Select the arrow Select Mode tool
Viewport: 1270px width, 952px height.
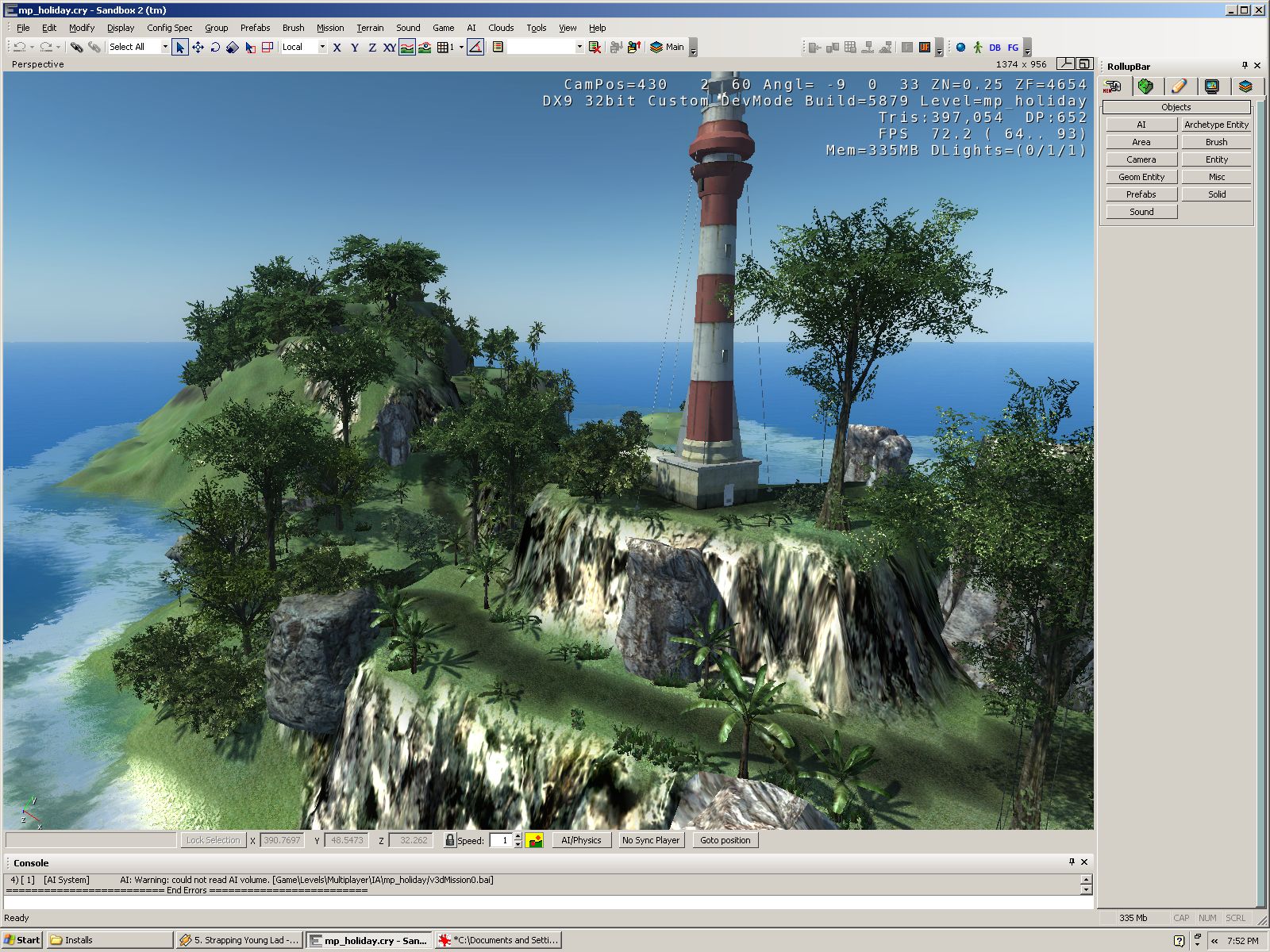(180, 48)
